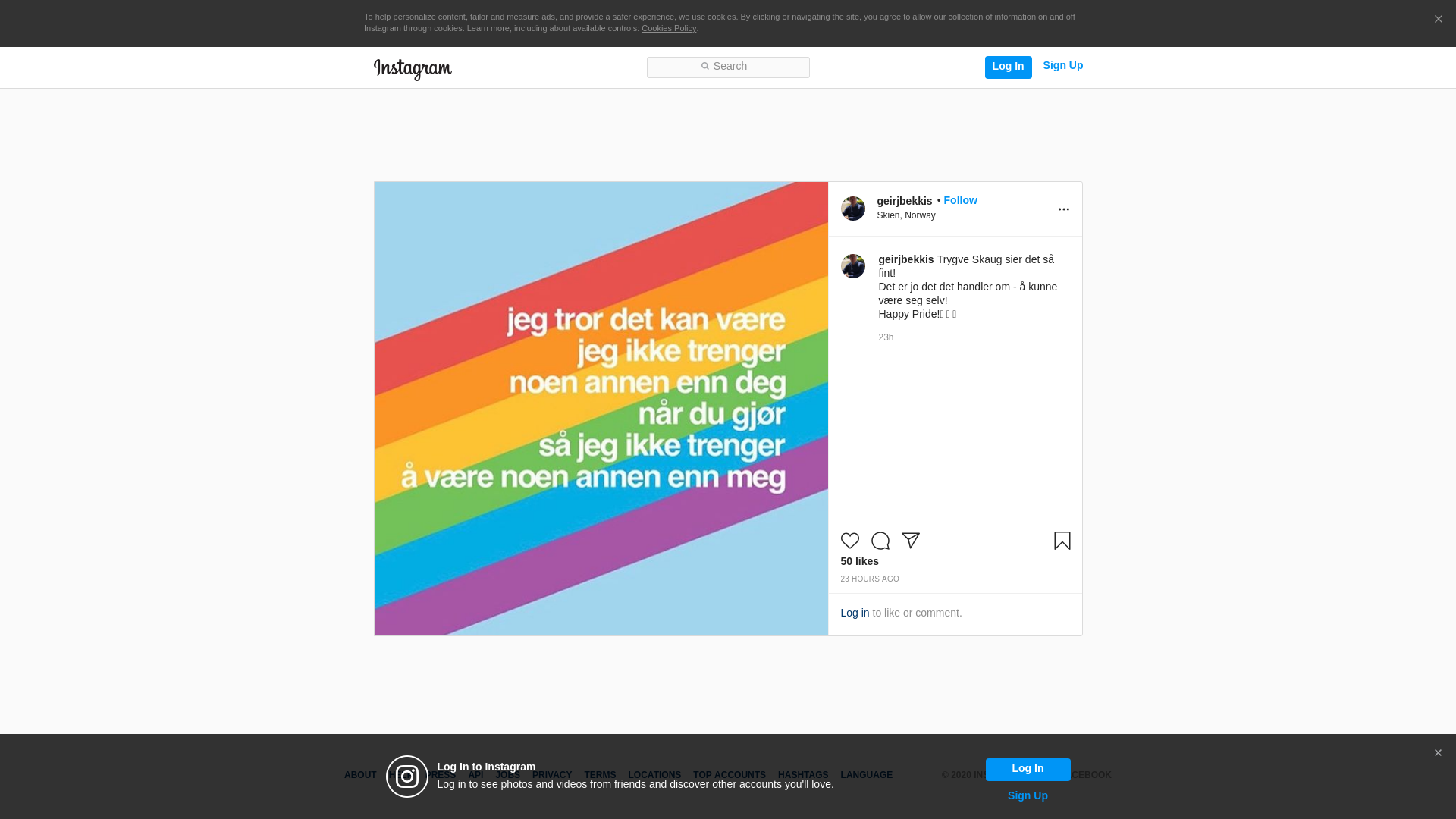This screenshot has width=1456, height=819.
Task: Click the 23 HOURS AGO timestamp
Action: (869, 579)
